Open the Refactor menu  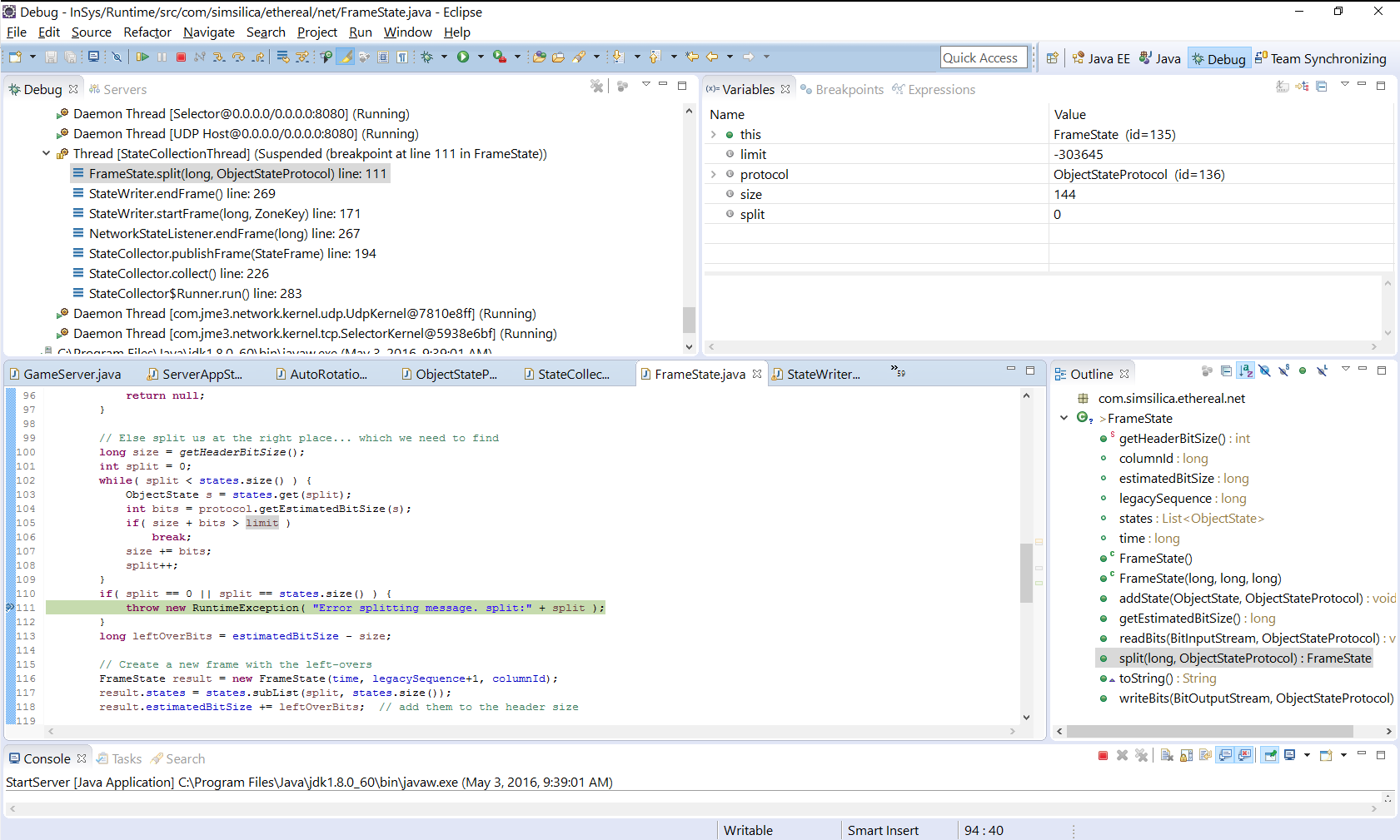[x=147, y=32]
